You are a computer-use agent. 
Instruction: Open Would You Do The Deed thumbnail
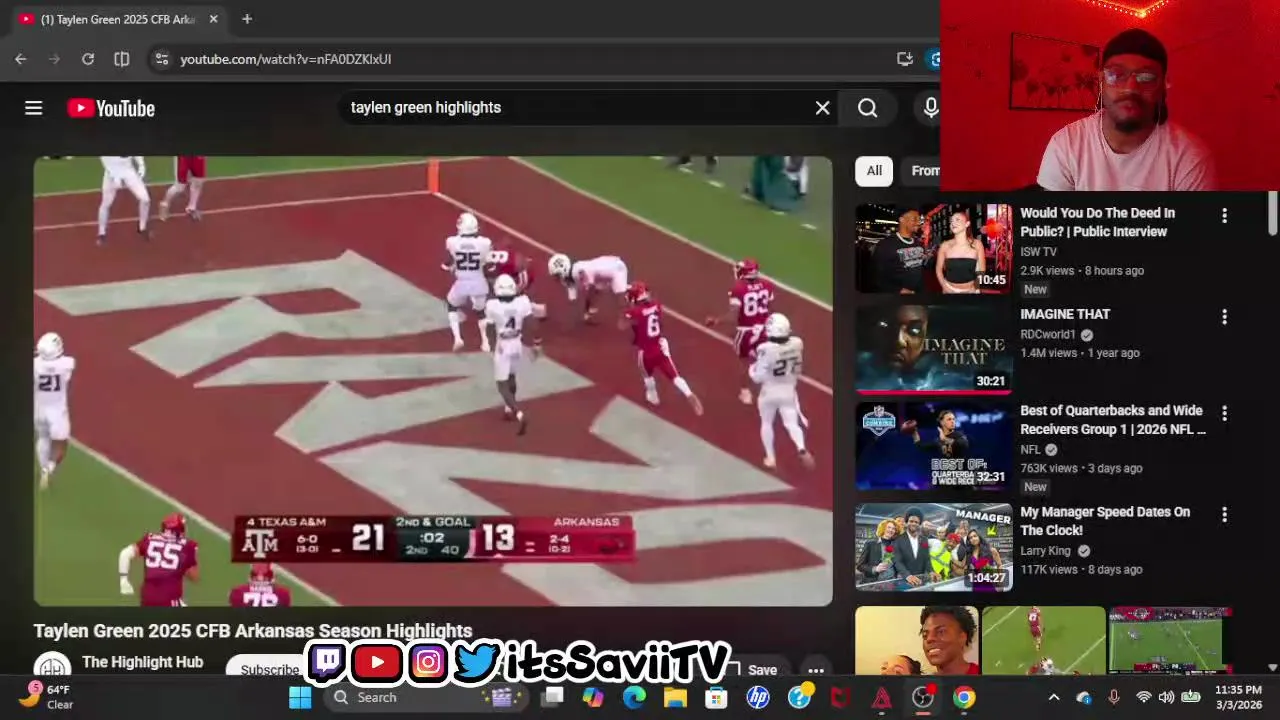point(933,248)
